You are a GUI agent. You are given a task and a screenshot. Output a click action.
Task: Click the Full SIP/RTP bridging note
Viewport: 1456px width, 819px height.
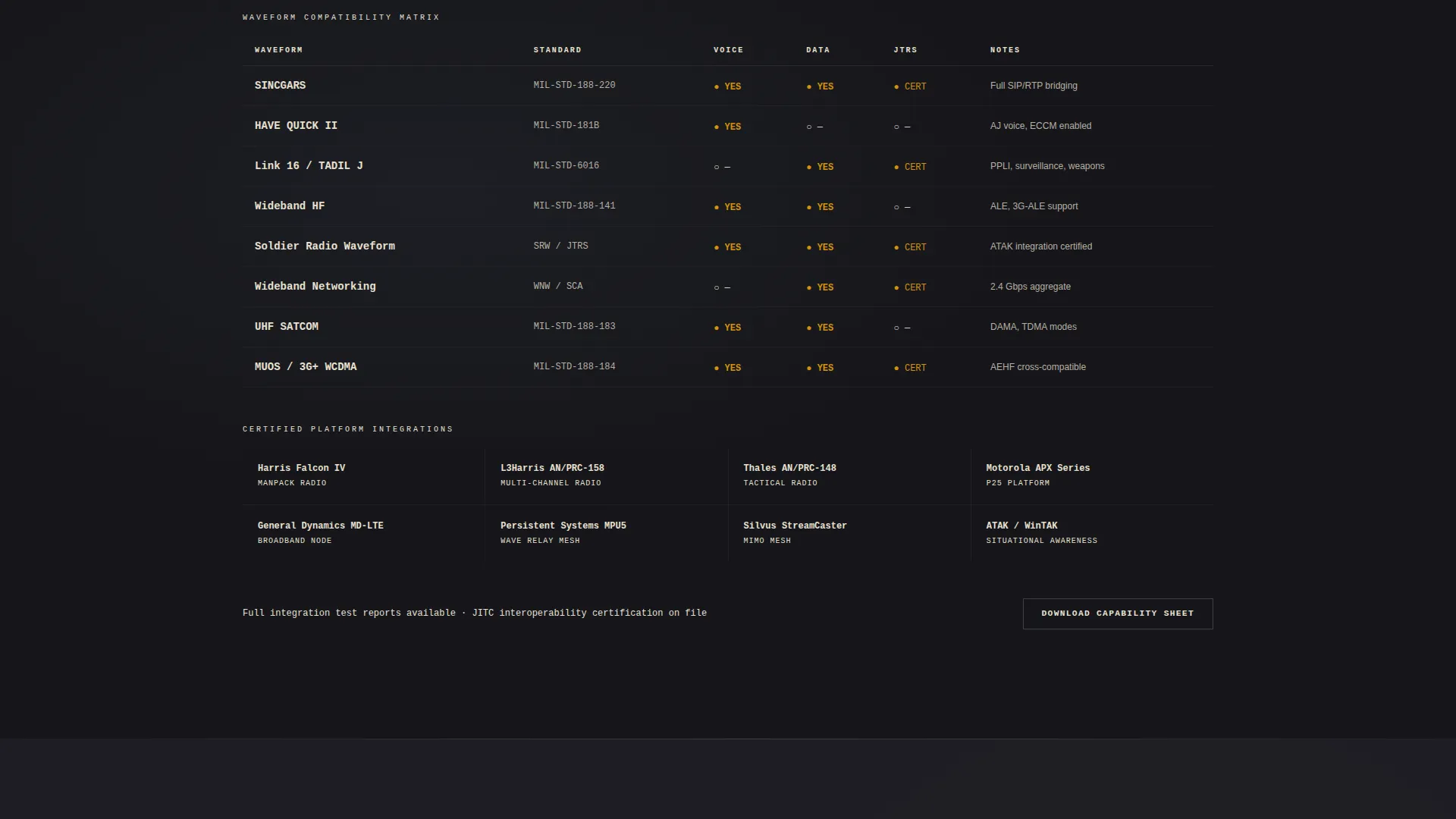tap(1034, 86)
